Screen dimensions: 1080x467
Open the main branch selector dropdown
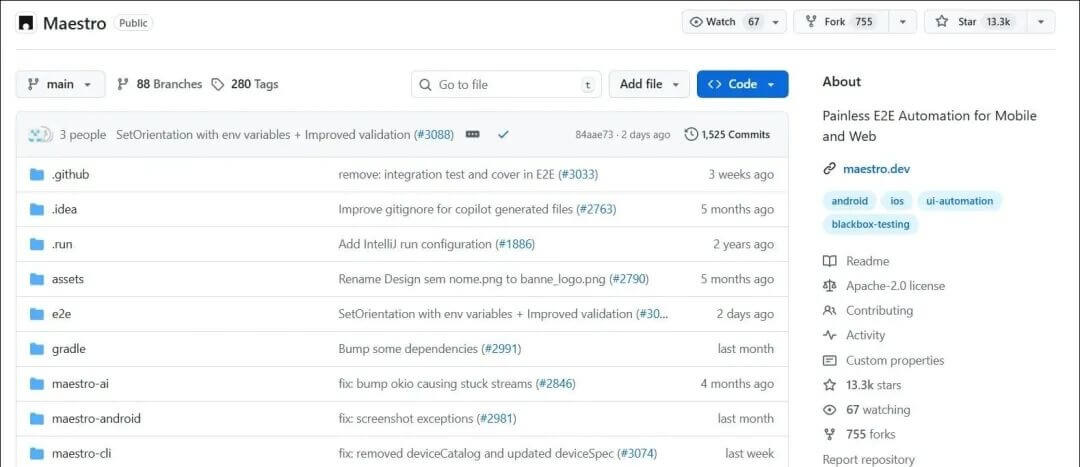coord(61,84)
